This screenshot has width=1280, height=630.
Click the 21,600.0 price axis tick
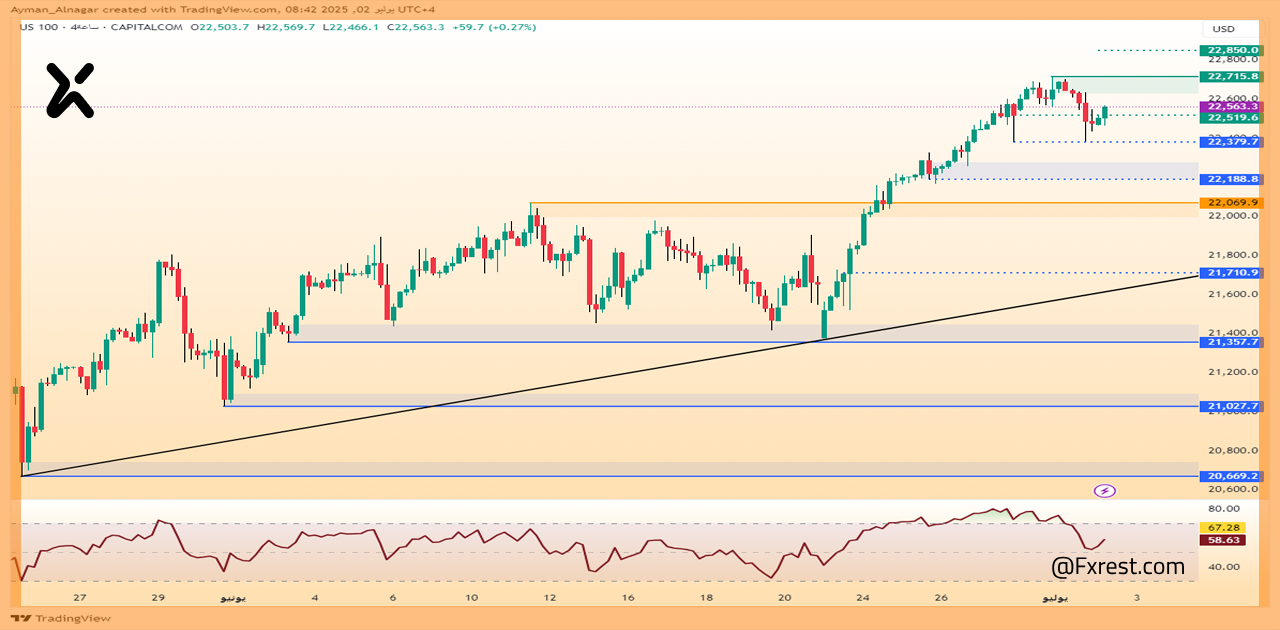(x=1232, y=294)
